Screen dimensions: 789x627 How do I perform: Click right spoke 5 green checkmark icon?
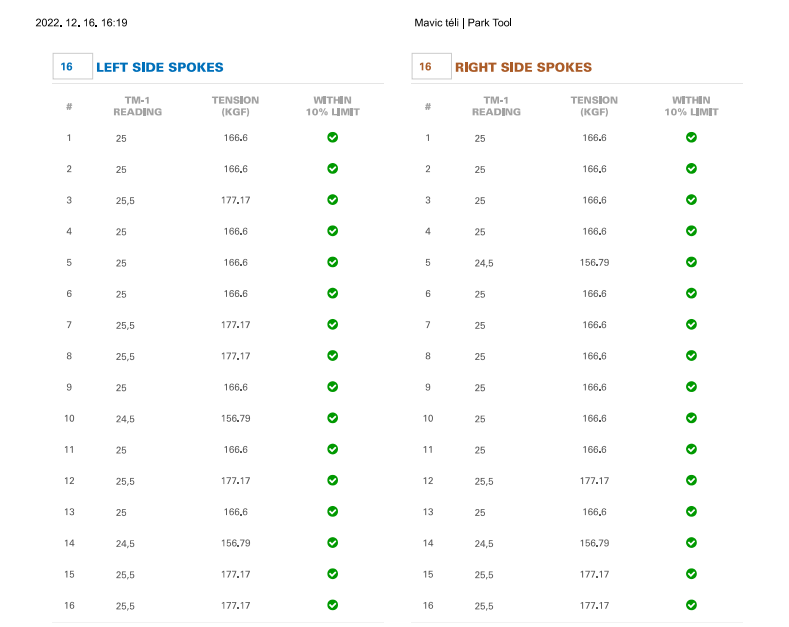[x=691, y=262]
